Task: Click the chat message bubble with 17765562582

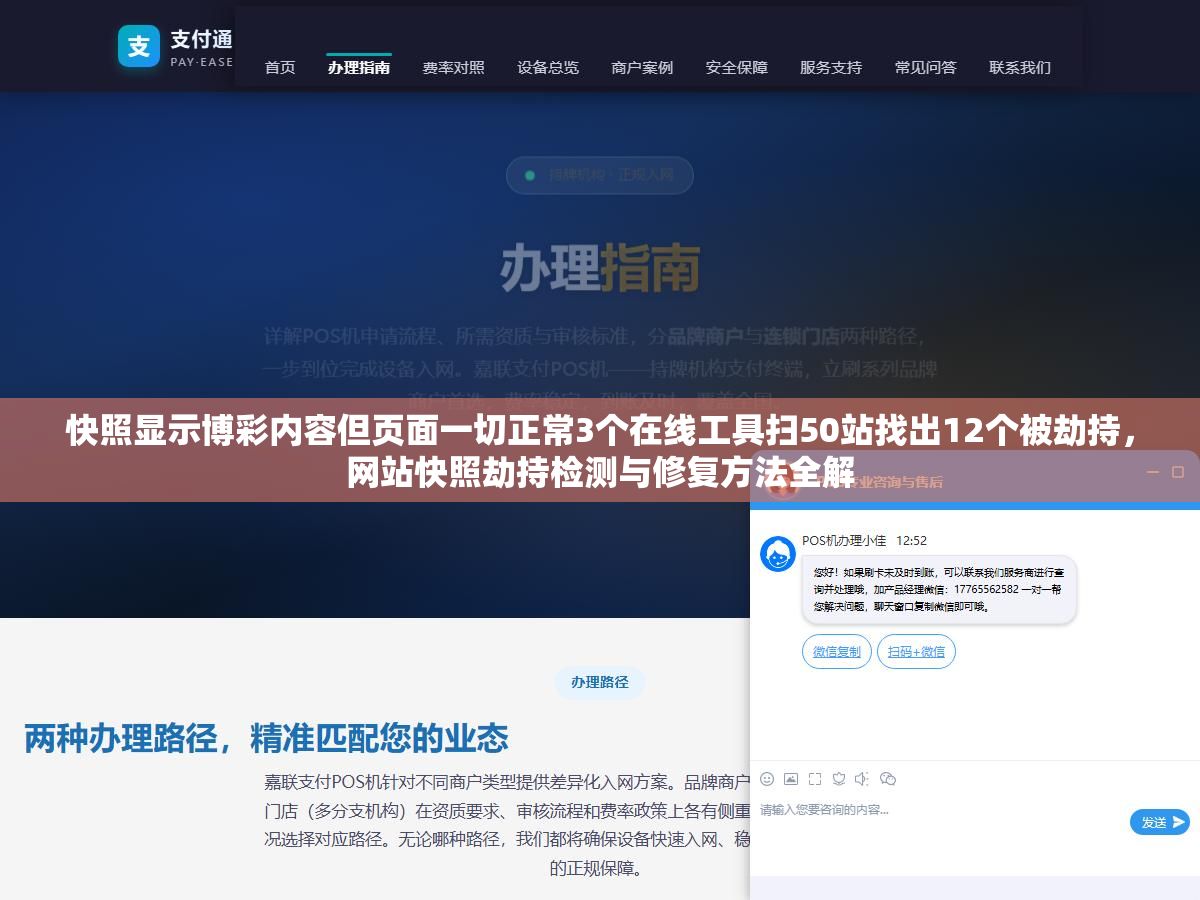Action: (939, 590)
